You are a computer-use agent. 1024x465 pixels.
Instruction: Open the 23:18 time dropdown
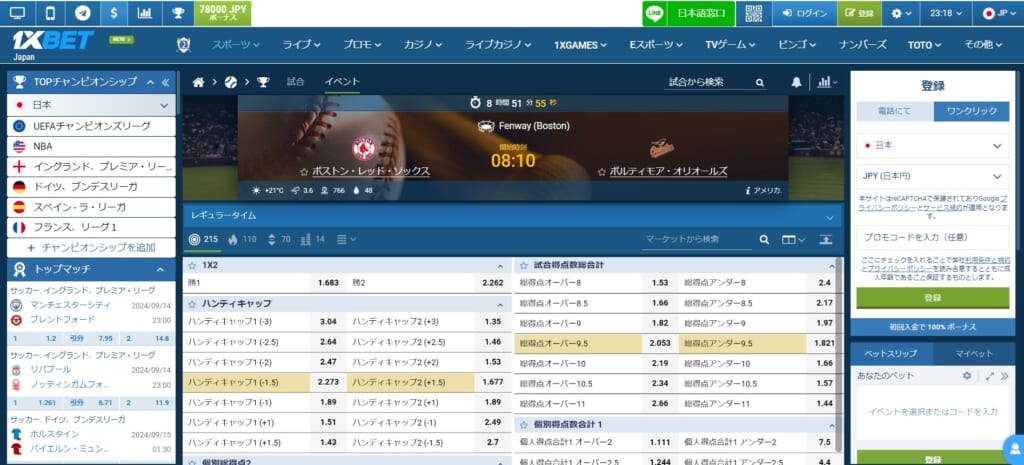[x=946, y=13]
